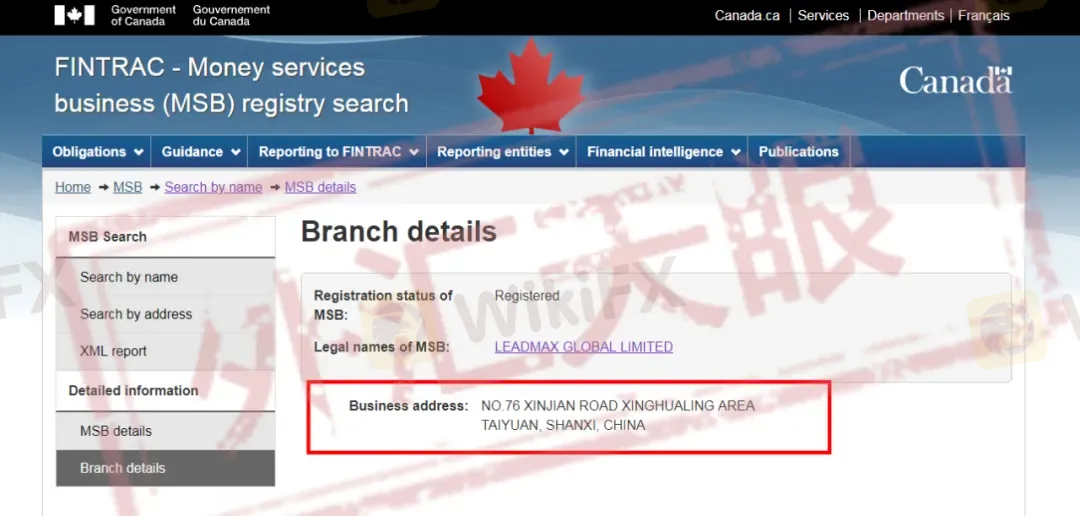Open the Publications menu item
The height and width of the screenshot is (516, 1080).
[x=799, y=152]
